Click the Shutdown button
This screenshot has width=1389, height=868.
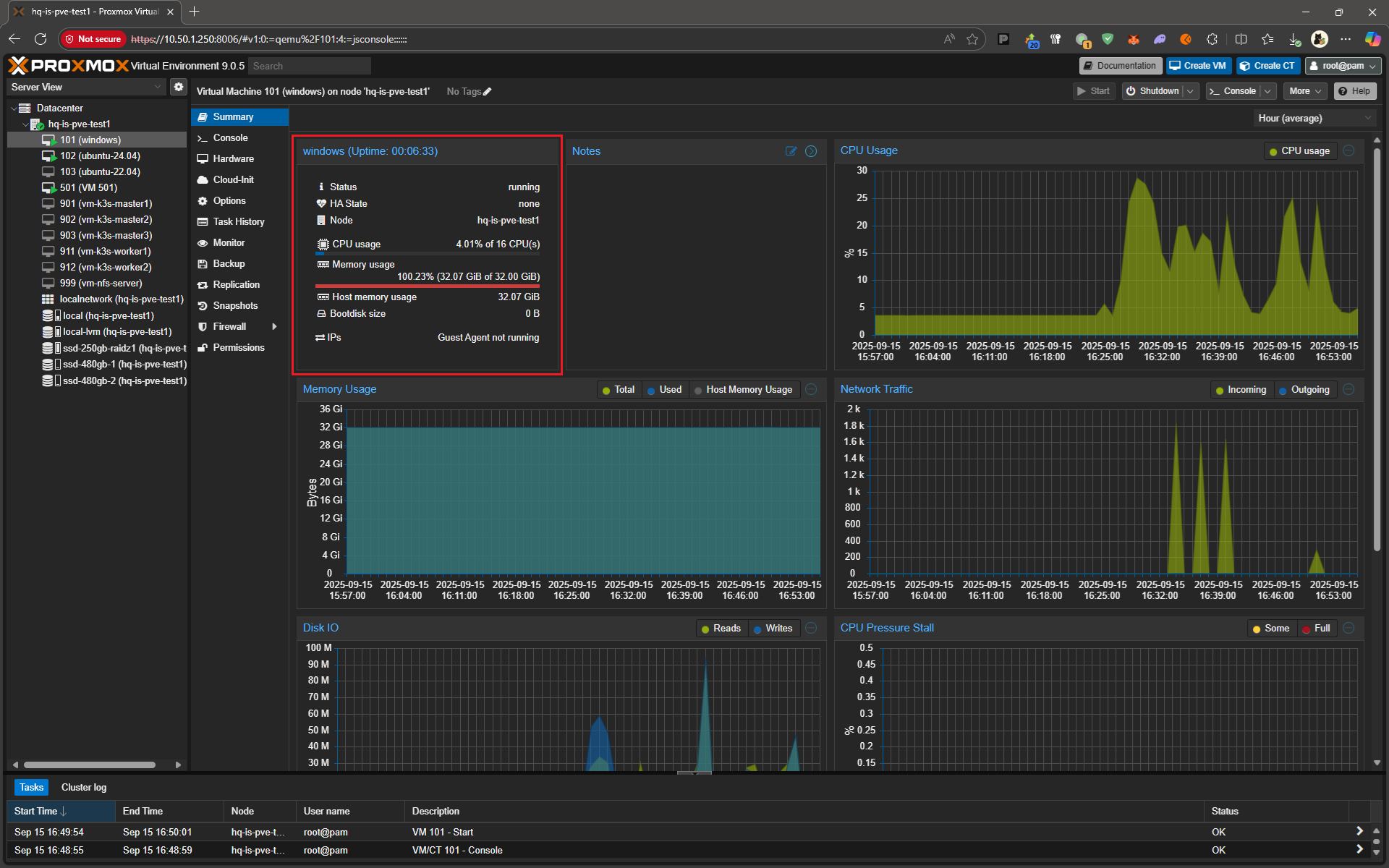(1152, 91)
